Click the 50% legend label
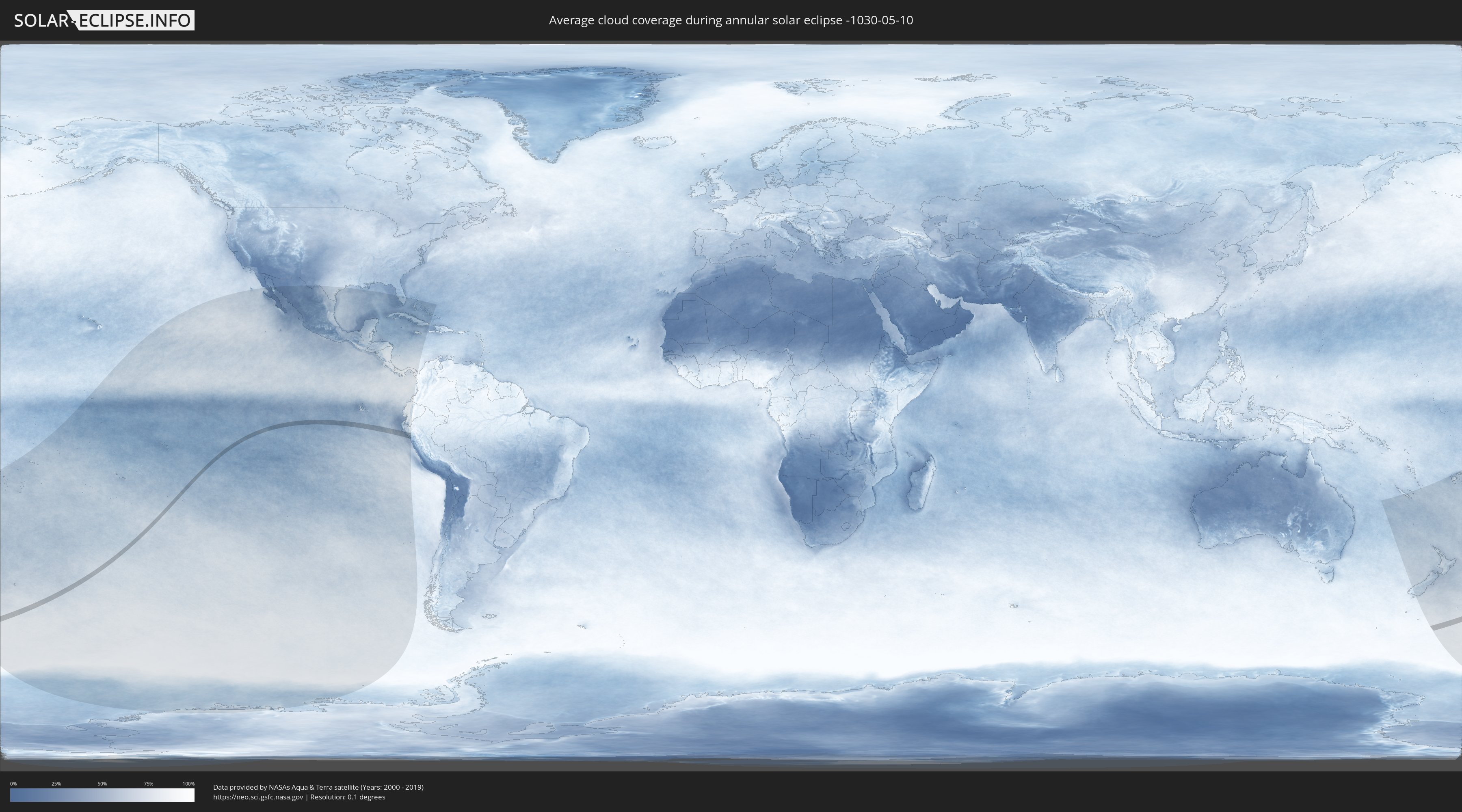Screen dimensions: 1462x812 pos(102,784)
